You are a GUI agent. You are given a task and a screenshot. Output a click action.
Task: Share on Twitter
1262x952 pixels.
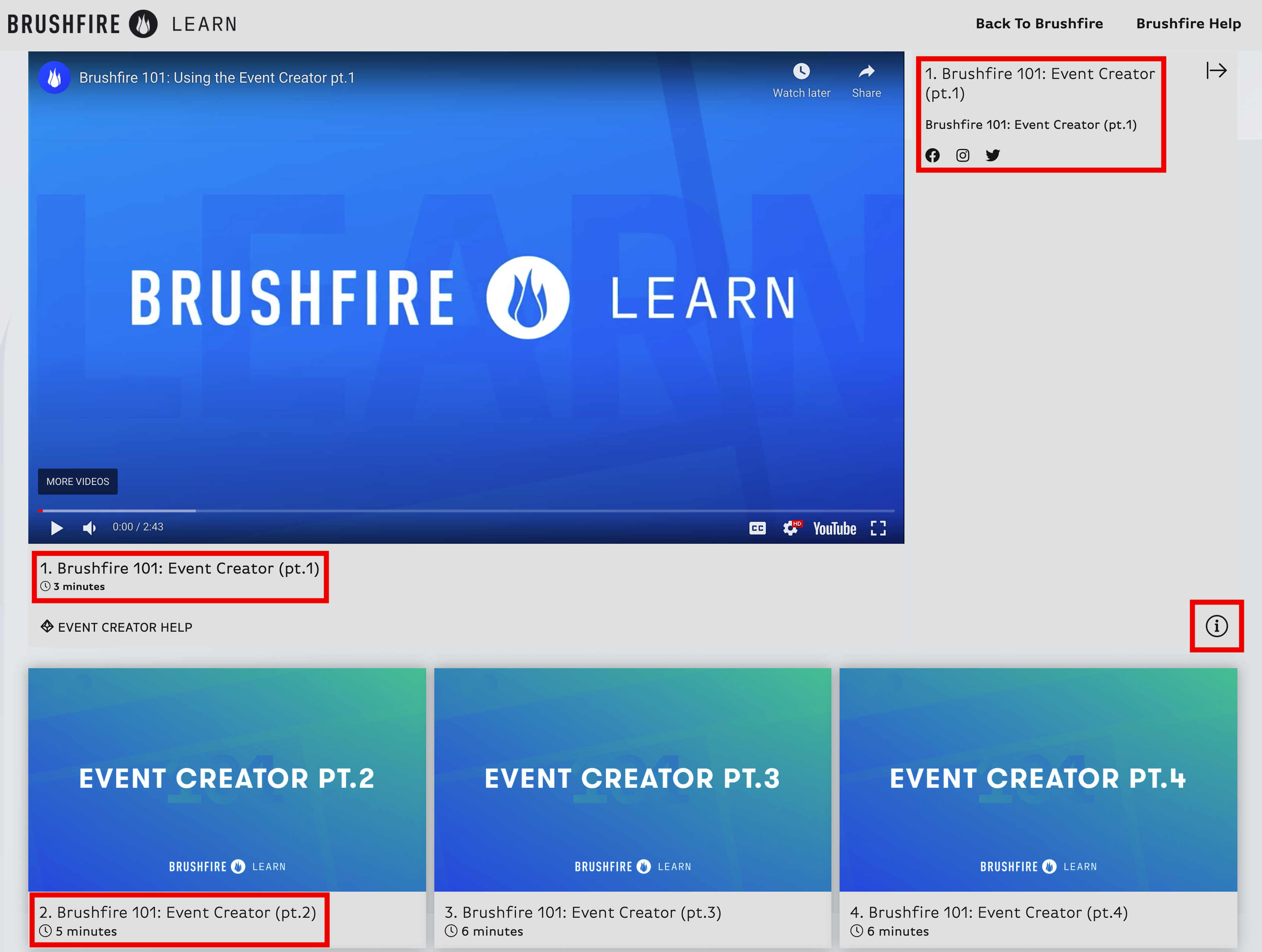point(993,155)
